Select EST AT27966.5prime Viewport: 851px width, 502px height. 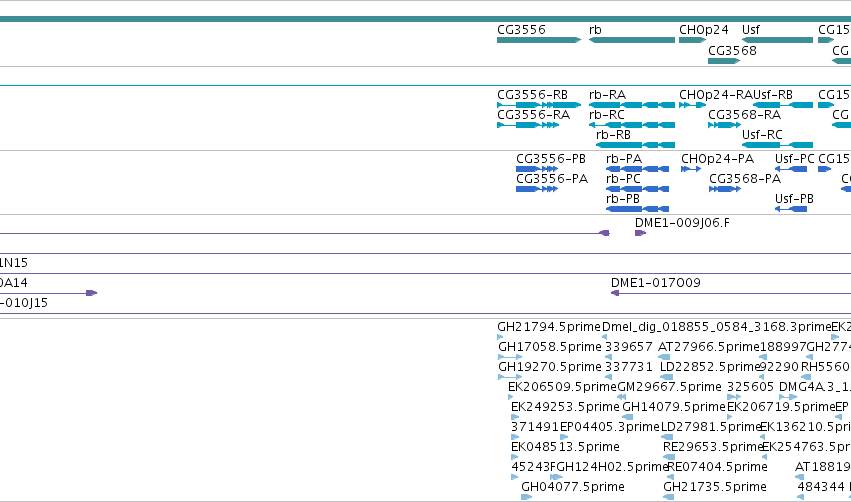(x=664, y=357)
